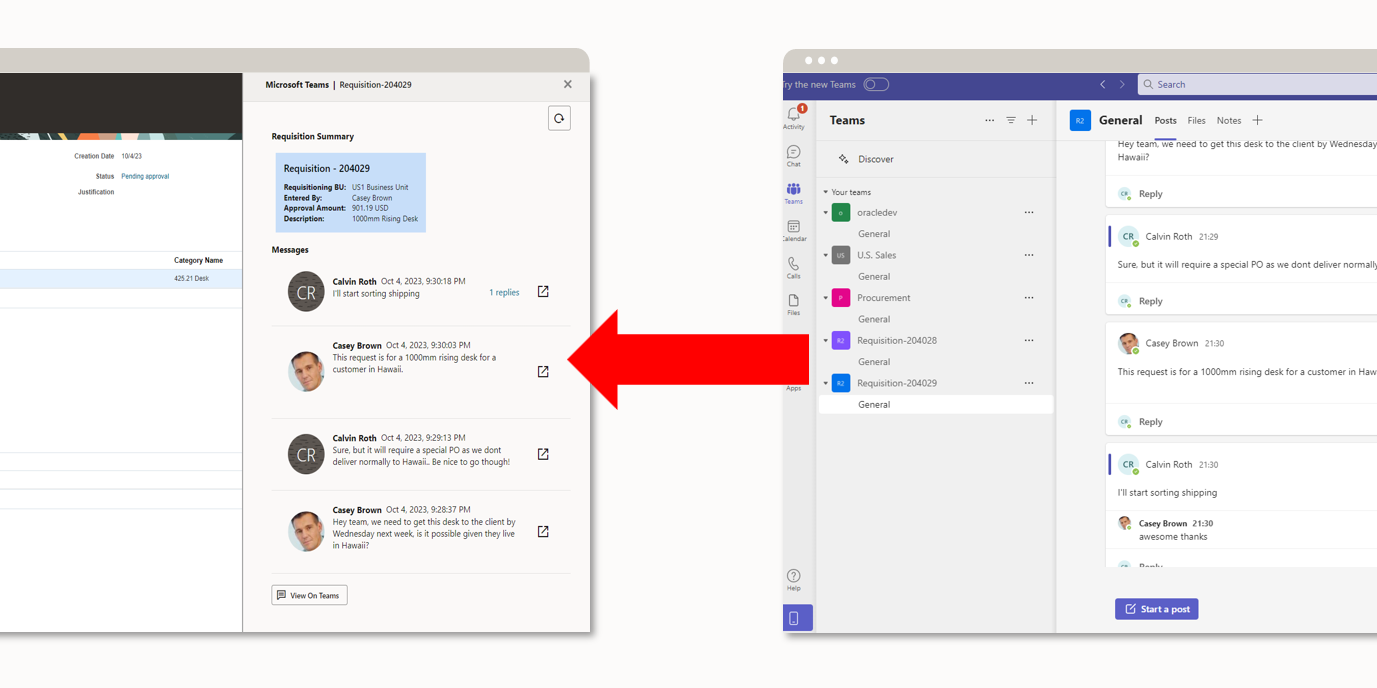Collapse the Your teams section
The image size is (1377, 688).
pyautogui.click(x=826, y=192)
